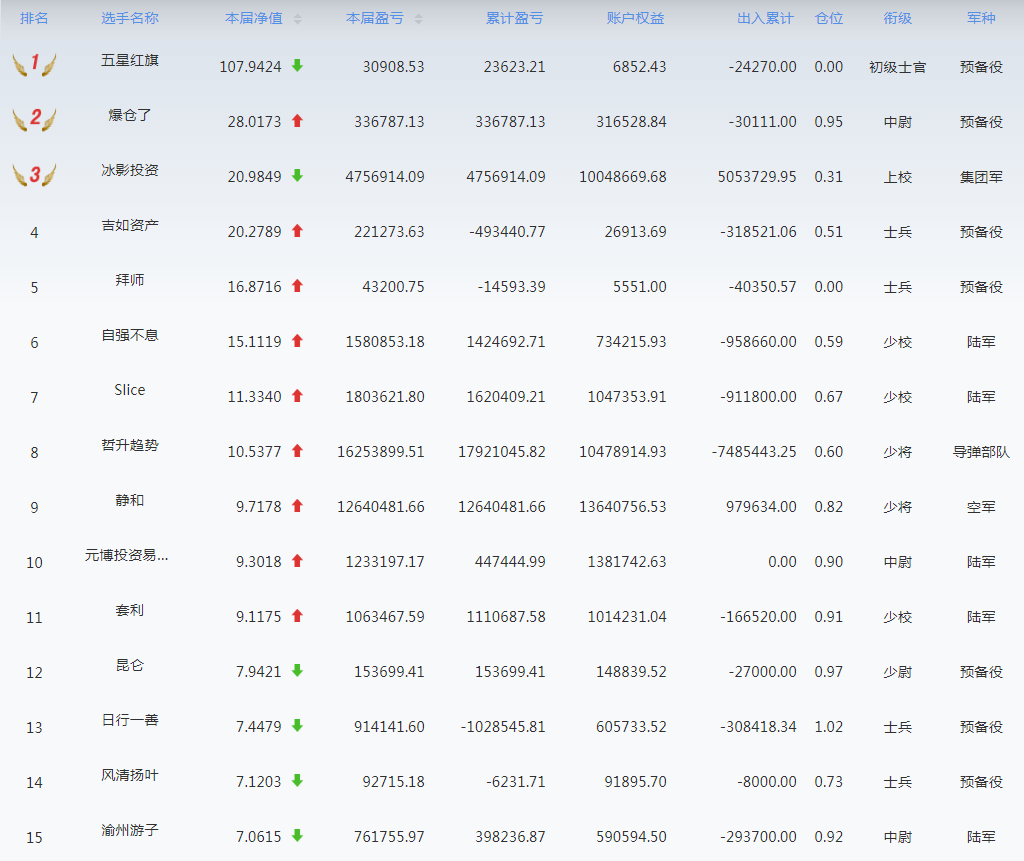Select account equity 13640756.53
Viewport: 1024px width, 861px height.
(x=622, y=506)
